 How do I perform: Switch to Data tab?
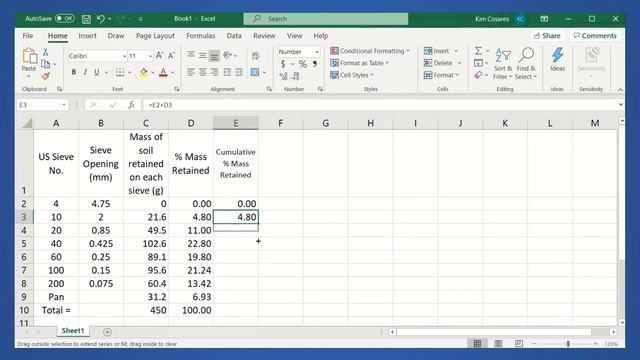(x=234, y=36)
